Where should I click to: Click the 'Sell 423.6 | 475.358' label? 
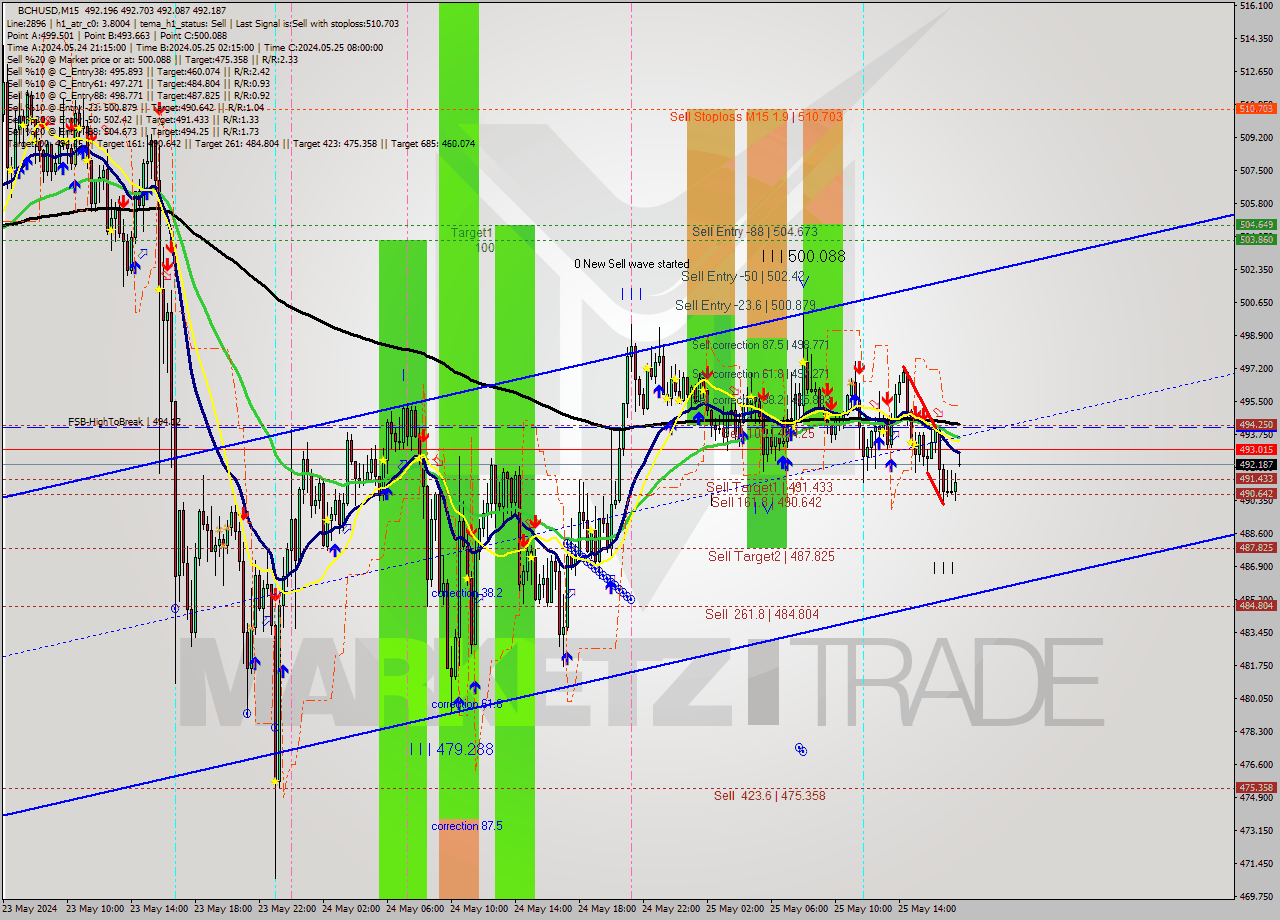point(770,796)
